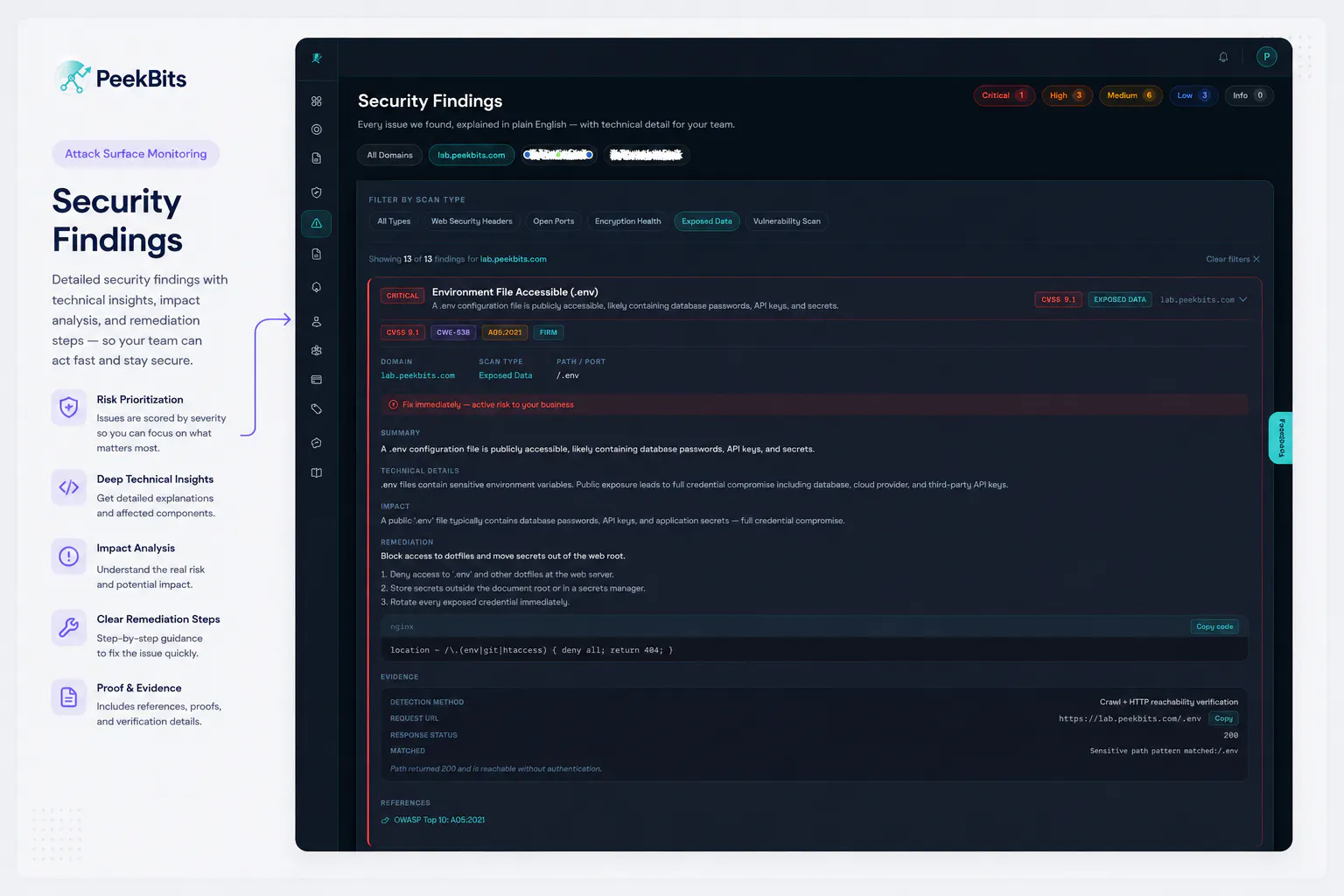
Task: Click Copy code on the nginx snippet
Action: tap(1214, 626)
